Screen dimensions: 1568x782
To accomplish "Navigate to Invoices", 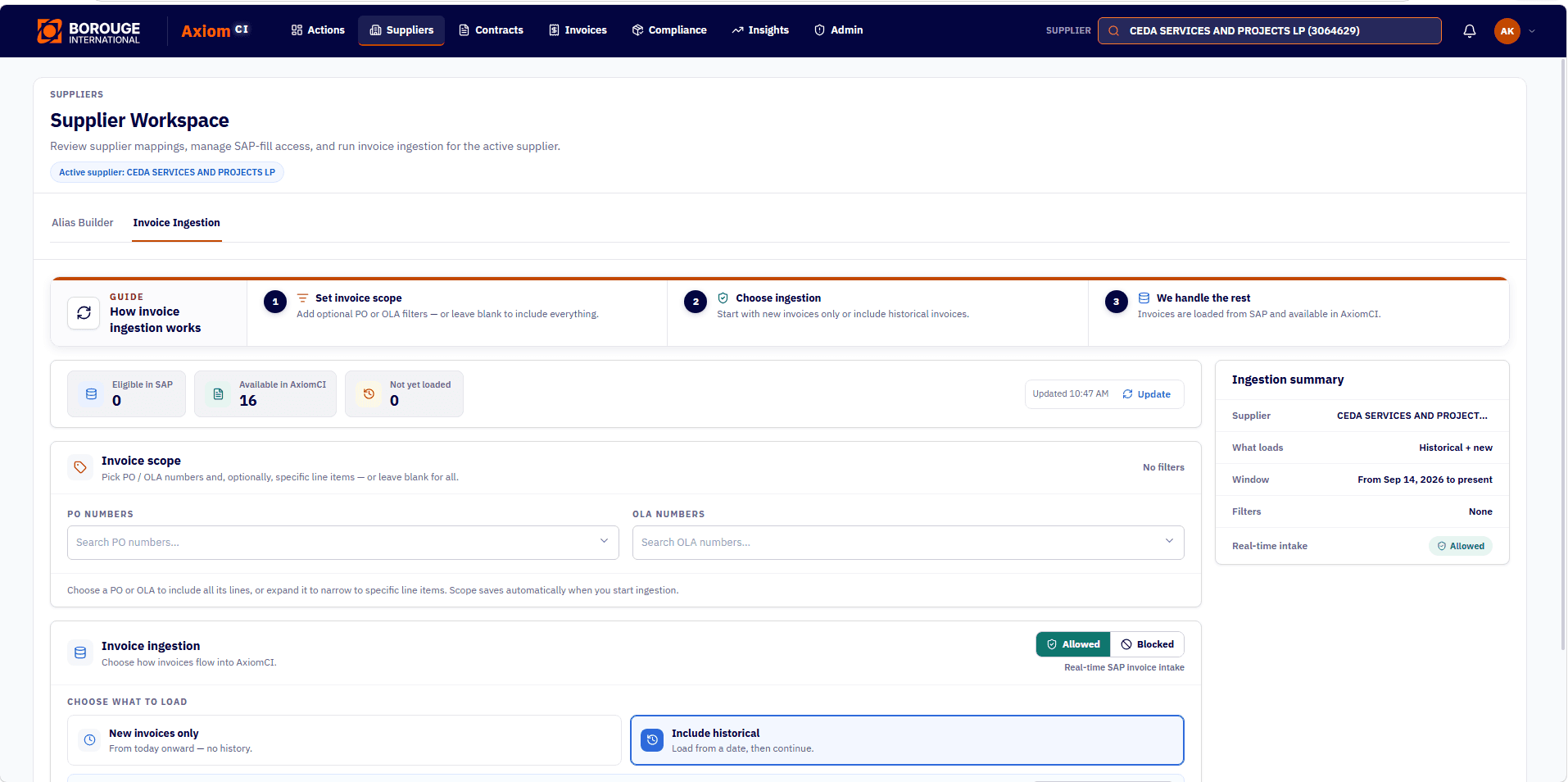I will [x=578, y=30].
